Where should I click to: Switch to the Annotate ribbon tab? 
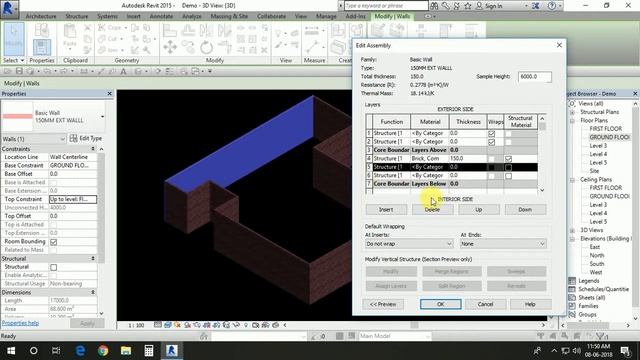click(161, 16)
